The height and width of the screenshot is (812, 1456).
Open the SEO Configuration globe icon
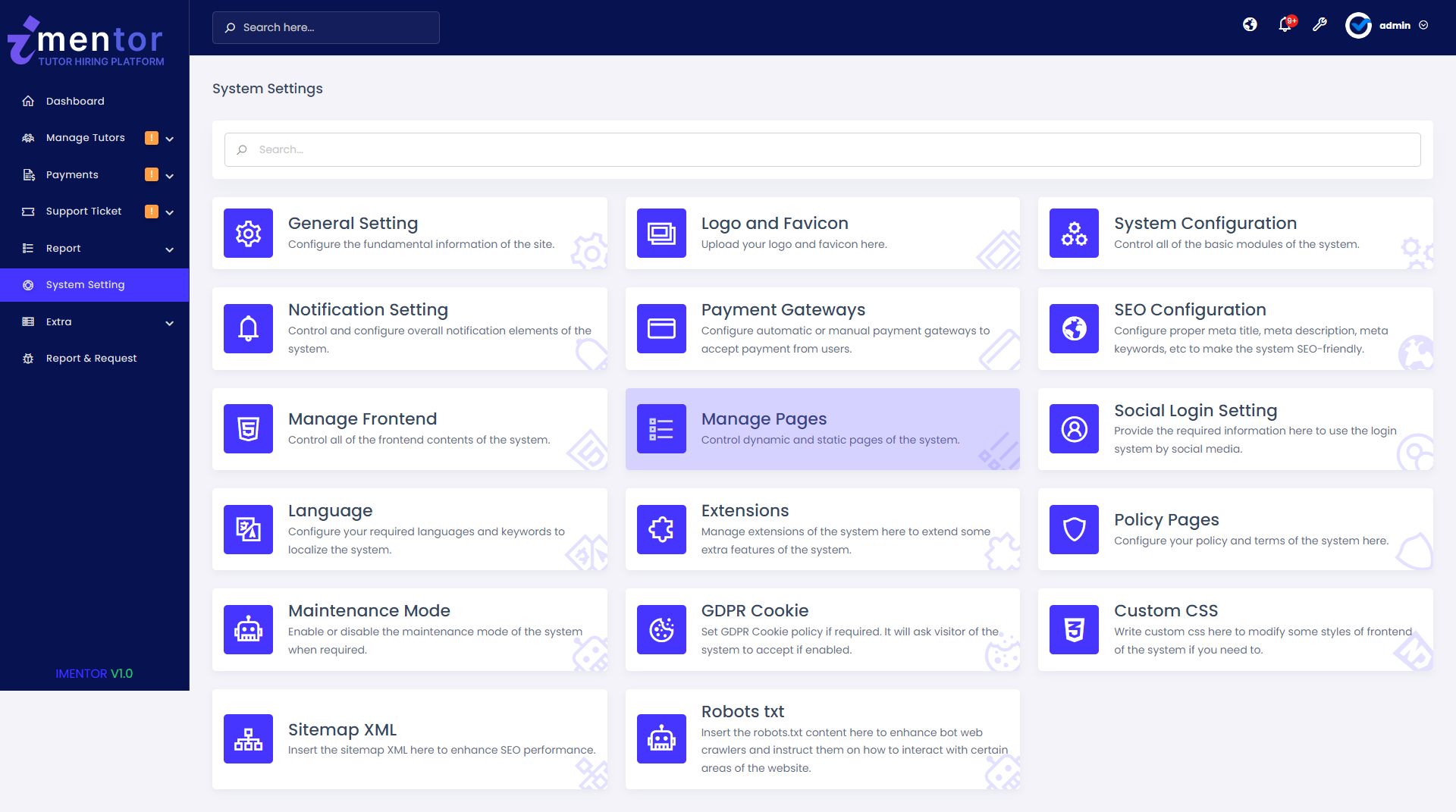(x=1074, y=328)
